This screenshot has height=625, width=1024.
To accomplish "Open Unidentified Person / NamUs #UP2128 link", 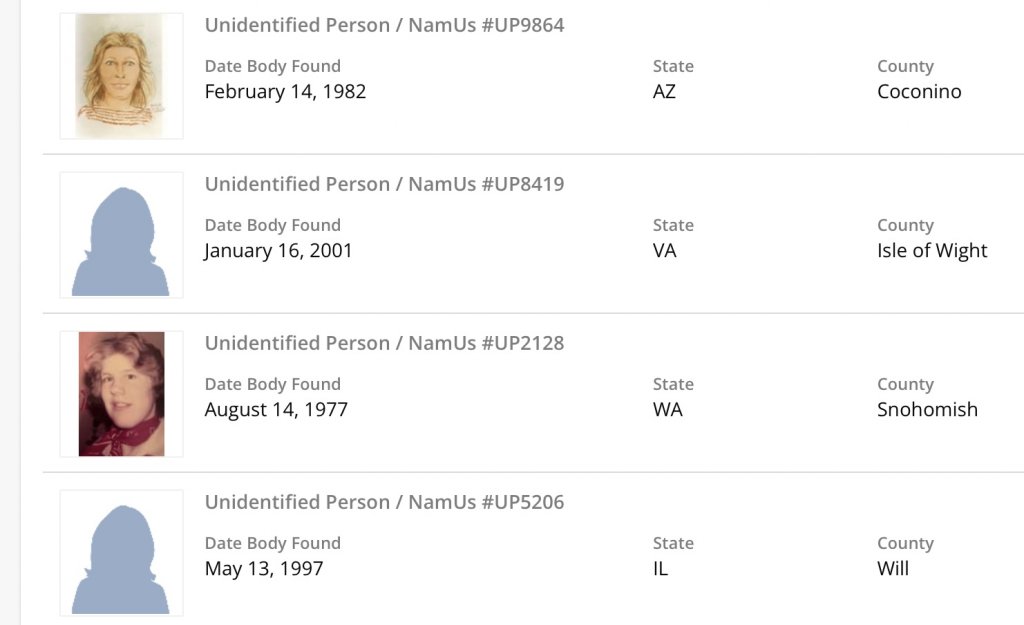I will click(x=384, y=343).
